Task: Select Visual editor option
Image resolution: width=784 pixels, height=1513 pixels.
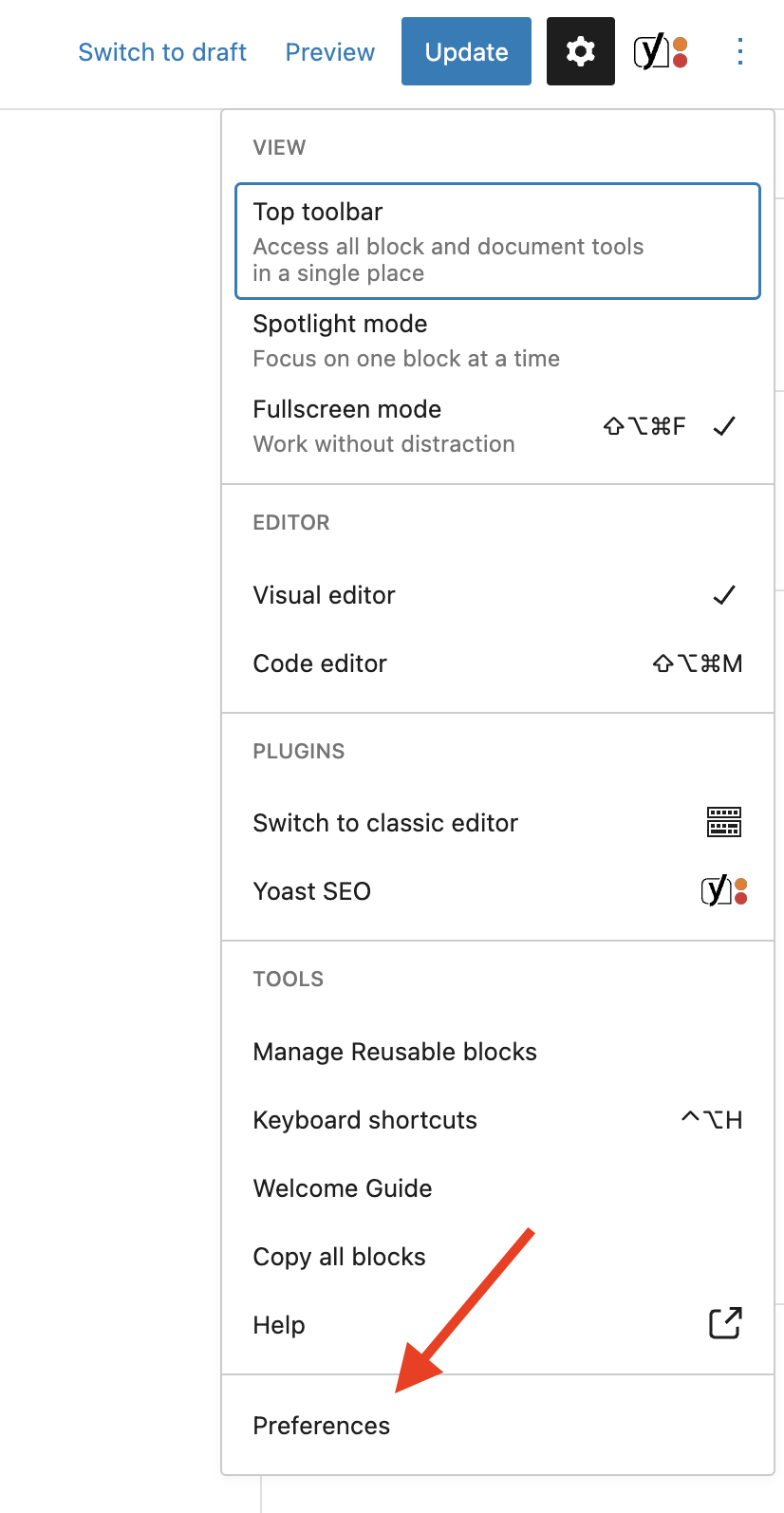Action: pos(497,595)
